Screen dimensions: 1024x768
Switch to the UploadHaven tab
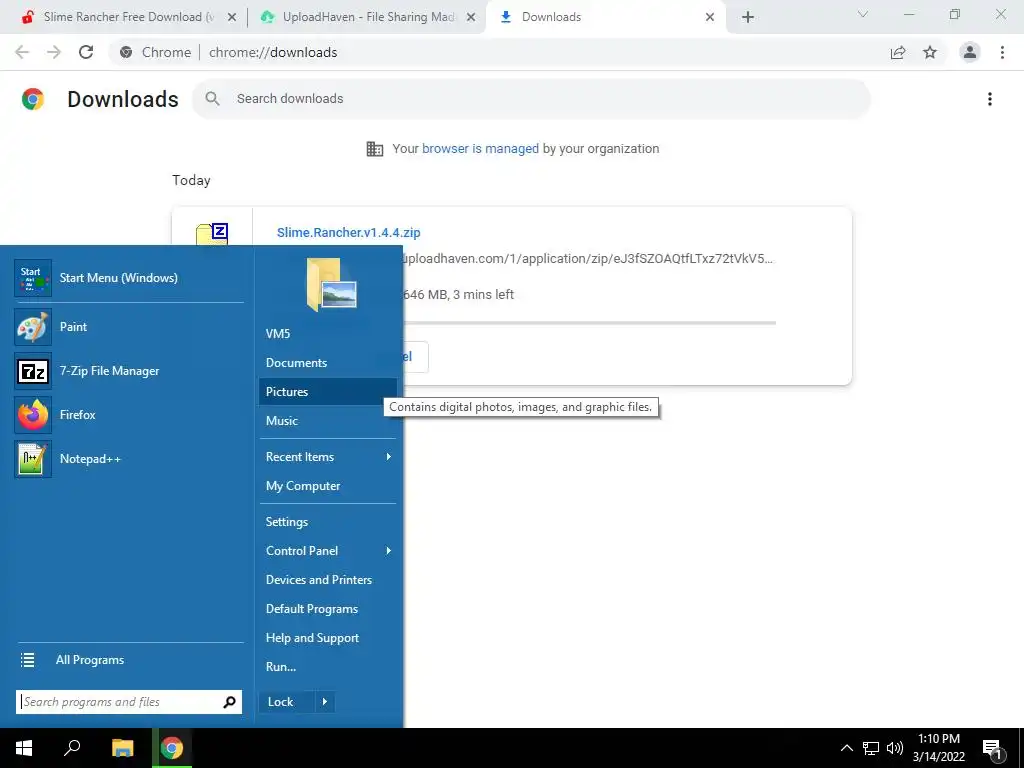click(x=369, y=17)
